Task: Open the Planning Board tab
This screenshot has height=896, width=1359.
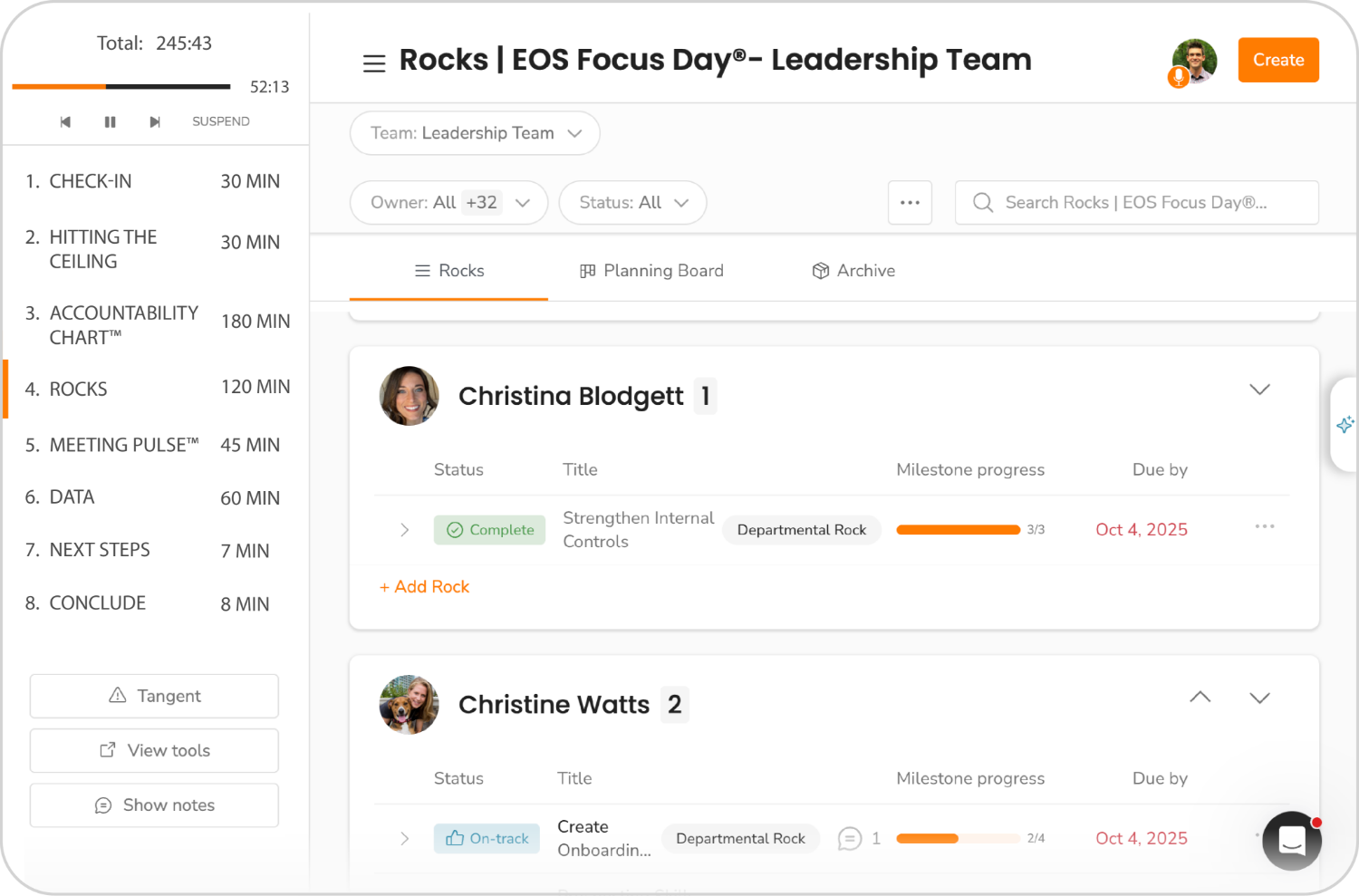Action: click(651, 270)
